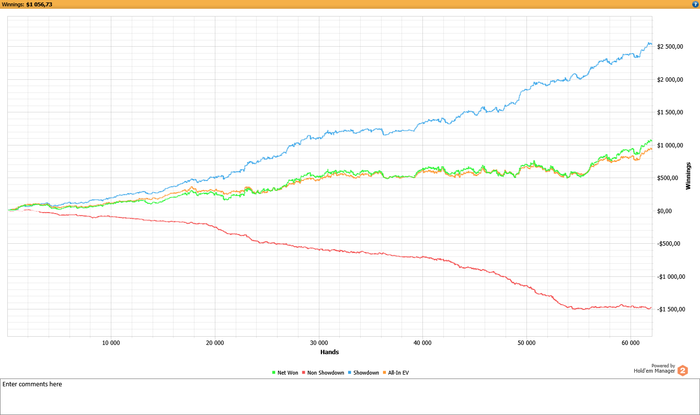Viewport: 700px width, 415px height.
Task: Click the 30 000 hands axis label
Action: pos(319,343)
